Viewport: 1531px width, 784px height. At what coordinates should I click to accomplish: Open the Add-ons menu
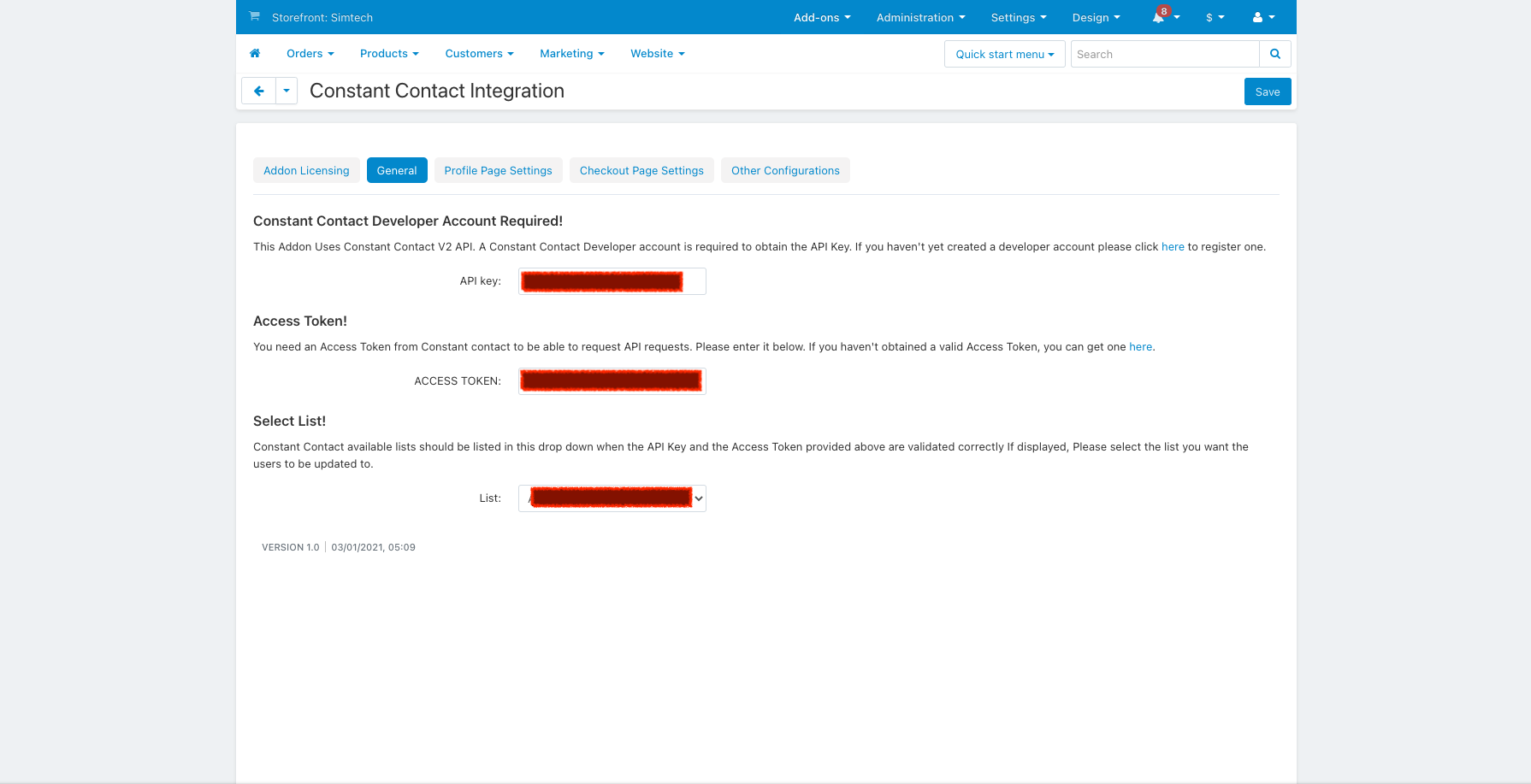point(821,17)
